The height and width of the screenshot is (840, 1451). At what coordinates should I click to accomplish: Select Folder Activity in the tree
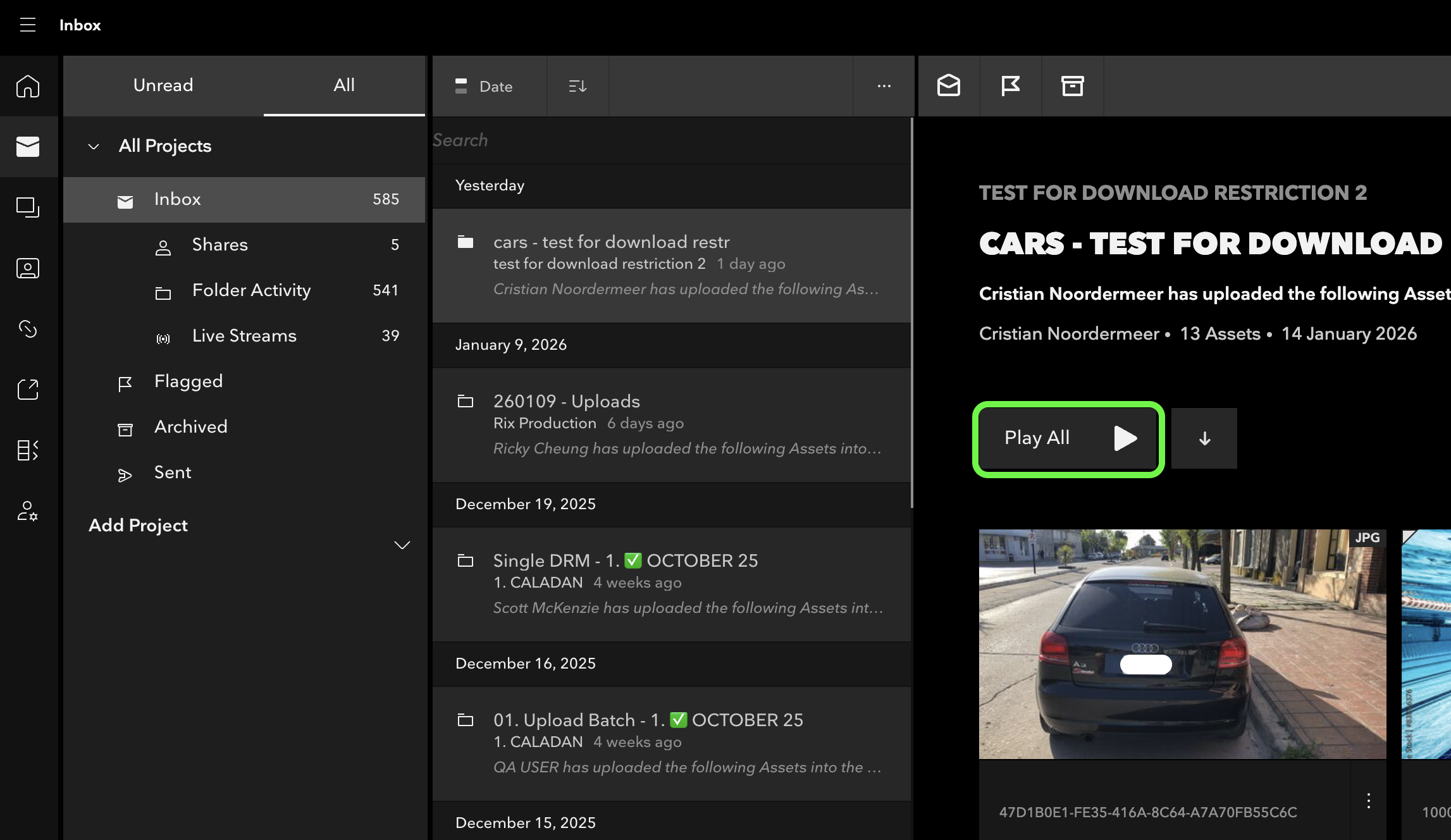point(252,290)
